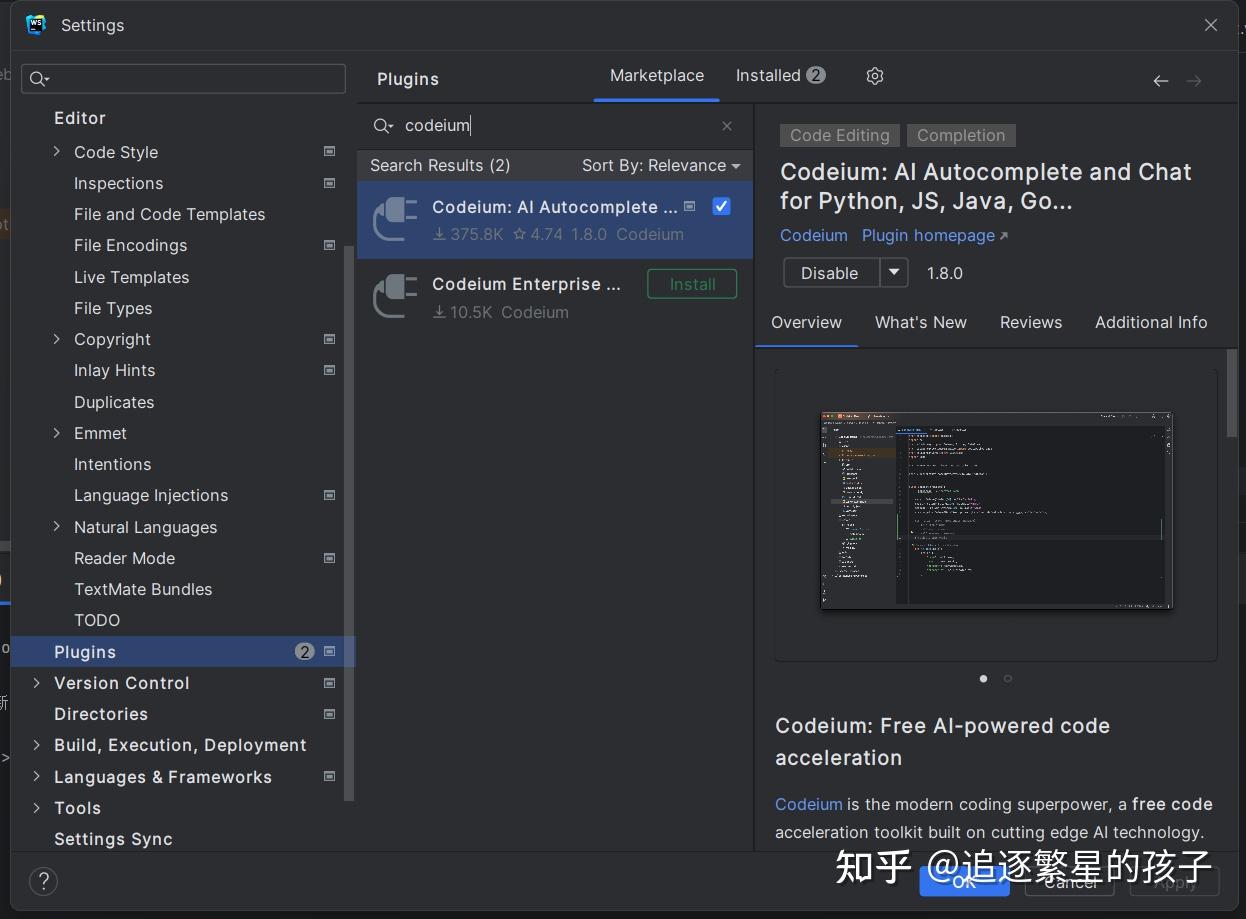Open Codeium link in description text

[x=809, y=805]
